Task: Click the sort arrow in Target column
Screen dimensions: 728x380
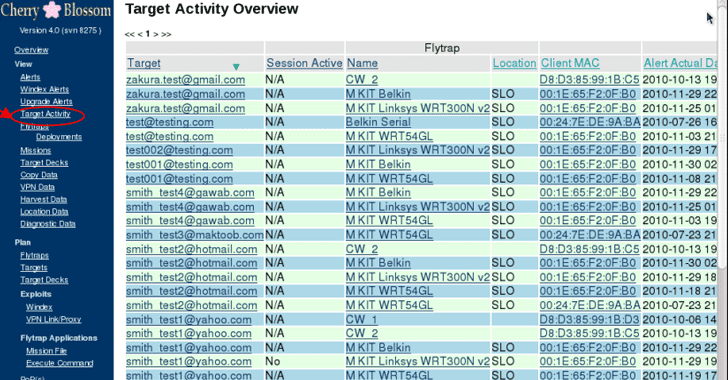Action: [x=236, y=67]
